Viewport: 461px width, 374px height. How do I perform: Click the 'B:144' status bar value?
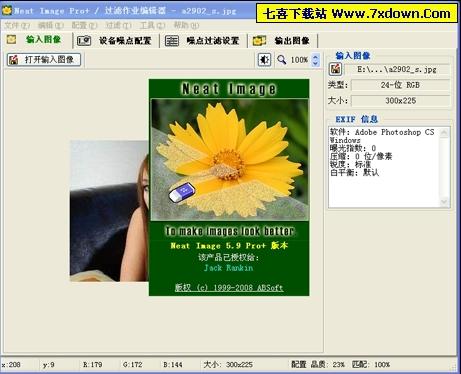[173, 365]
